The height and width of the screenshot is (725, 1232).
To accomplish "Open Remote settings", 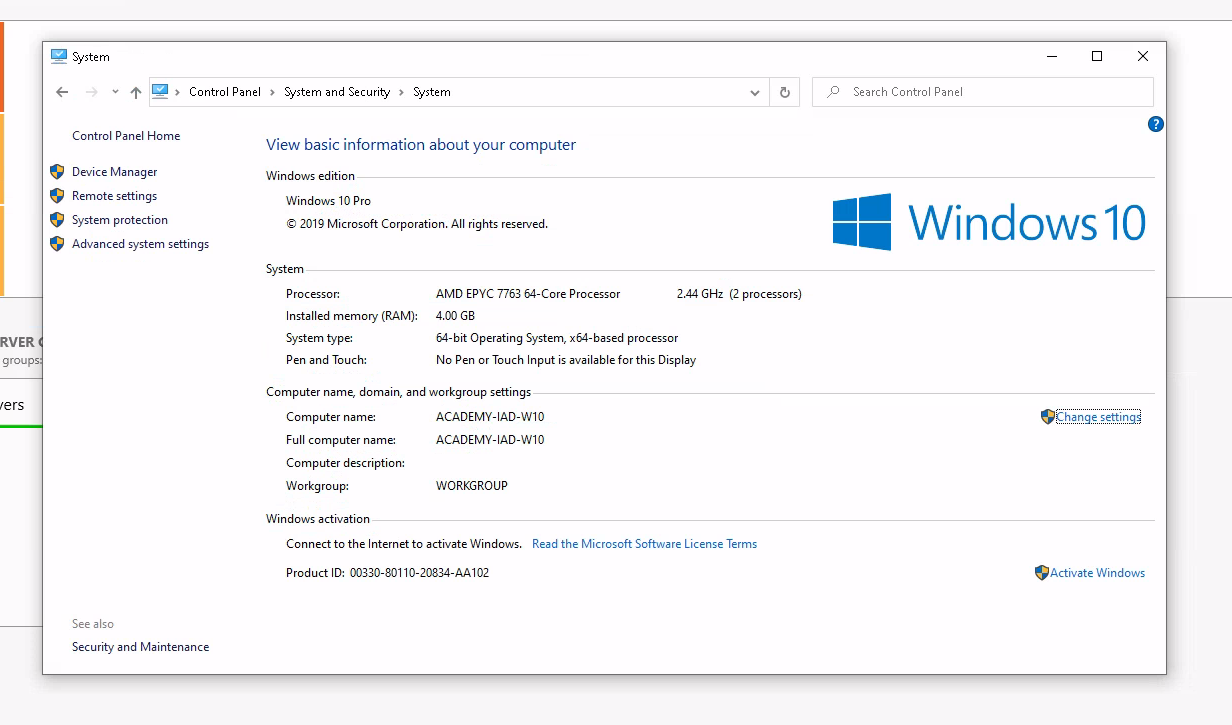I will coord(114,196).
